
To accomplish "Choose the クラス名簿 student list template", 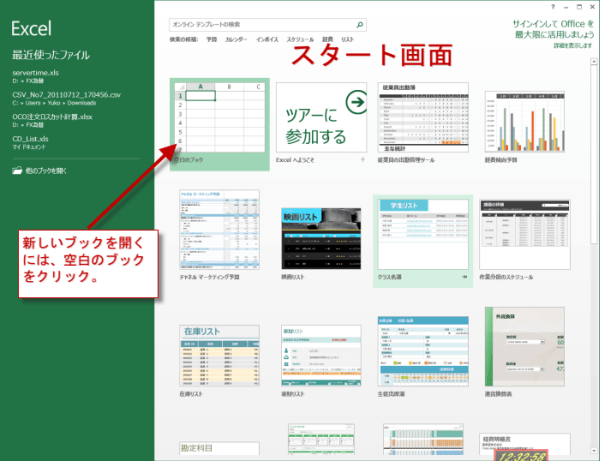I will pos(423,234).
